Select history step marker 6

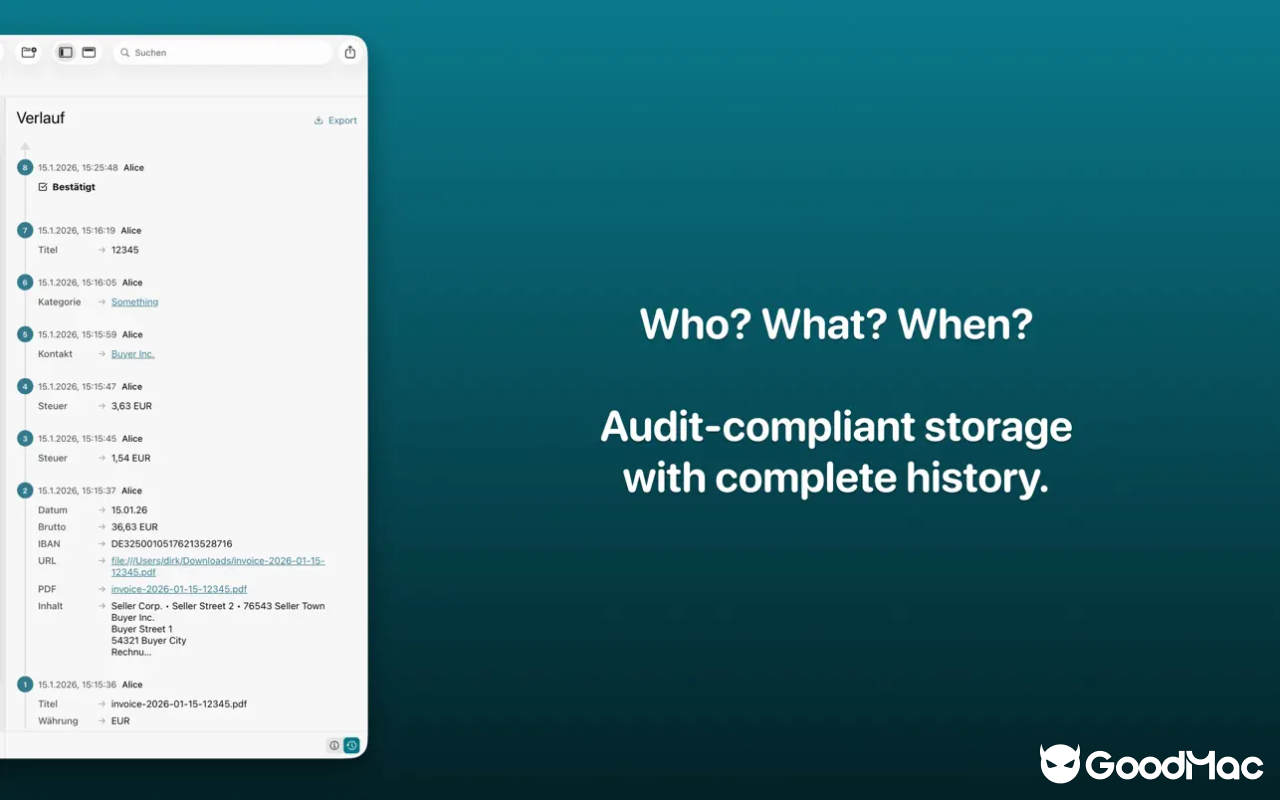pos(25,282)
